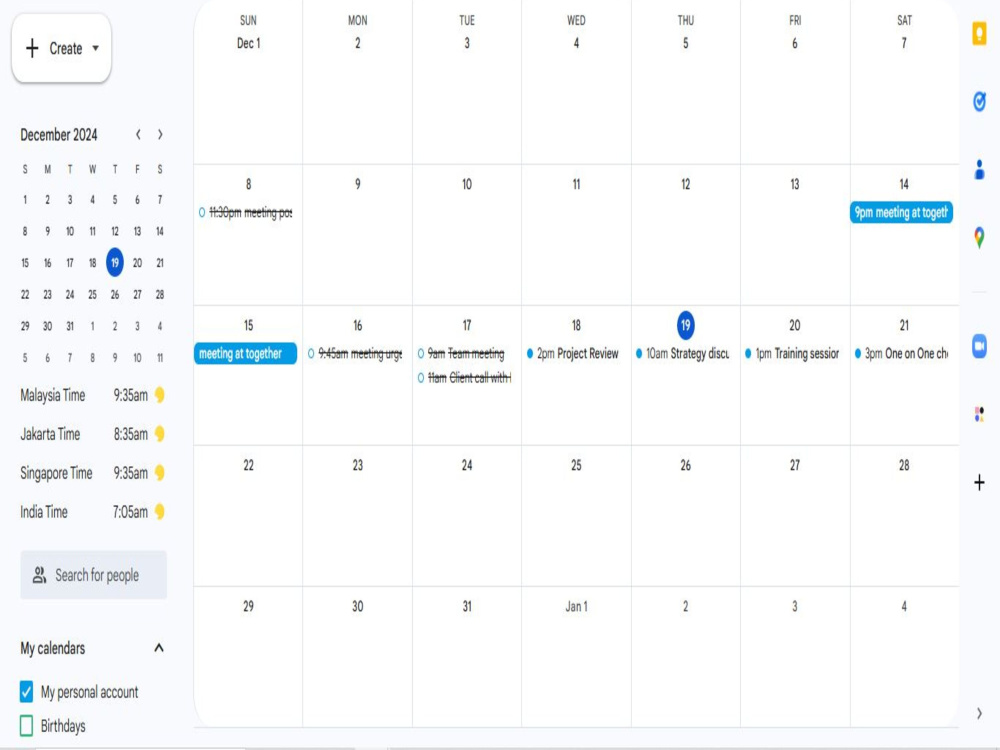
Task: Go to previous month in mini calendar
Action: 138,135
